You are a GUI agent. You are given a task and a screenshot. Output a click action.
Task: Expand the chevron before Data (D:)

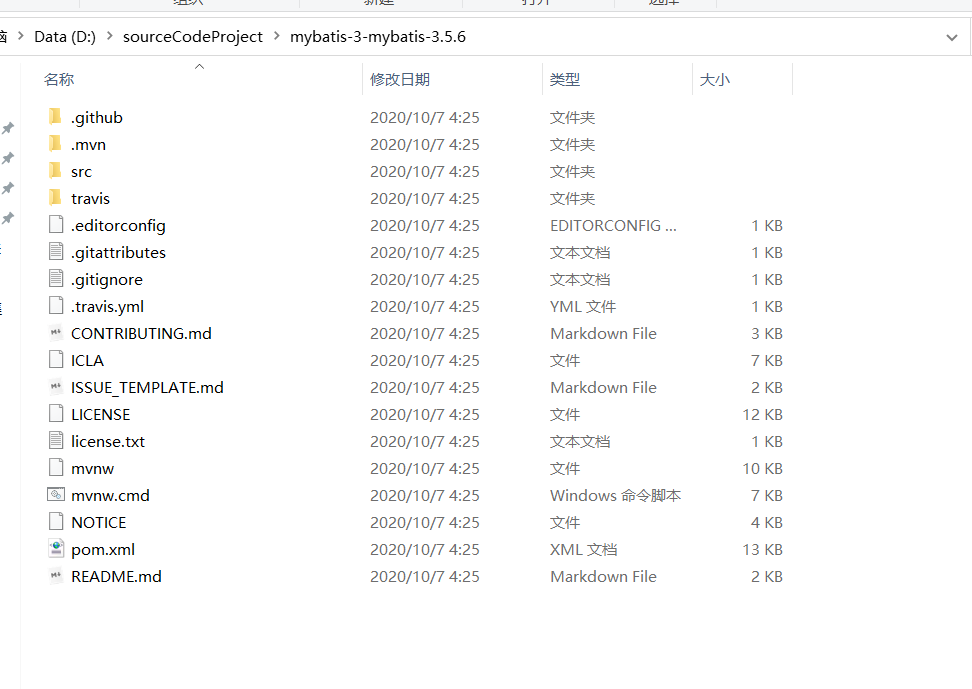pyautogui.click(x=20, y=36)
